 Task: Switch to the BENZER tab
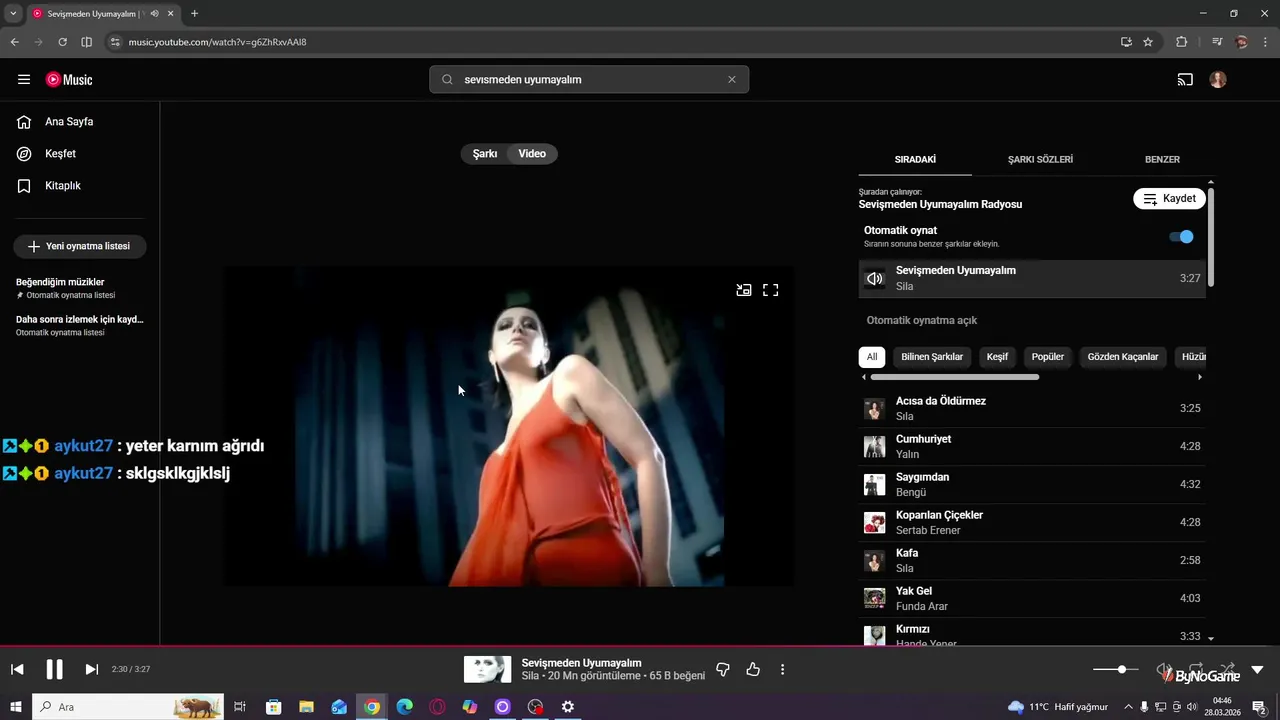(1162, 159)
